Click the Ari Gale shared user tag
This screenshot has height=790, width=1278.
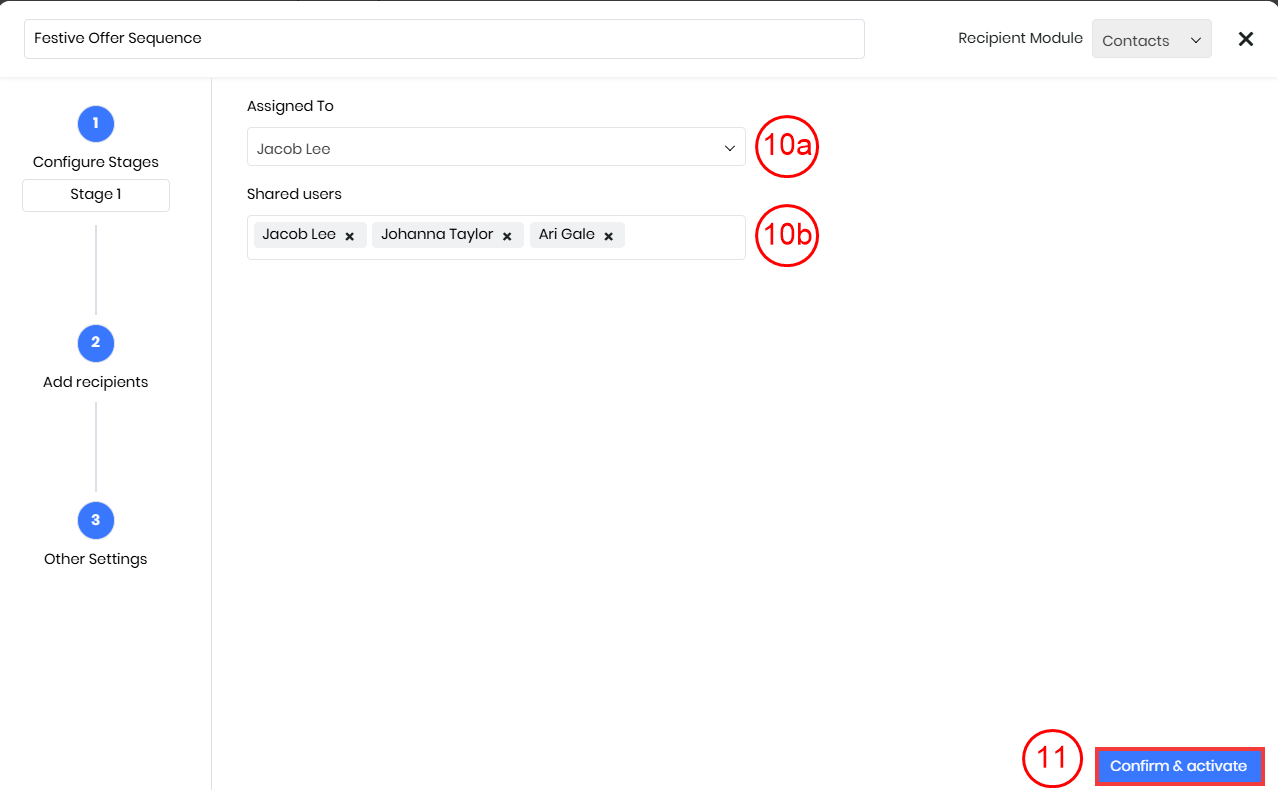click(x=567, y=235)
